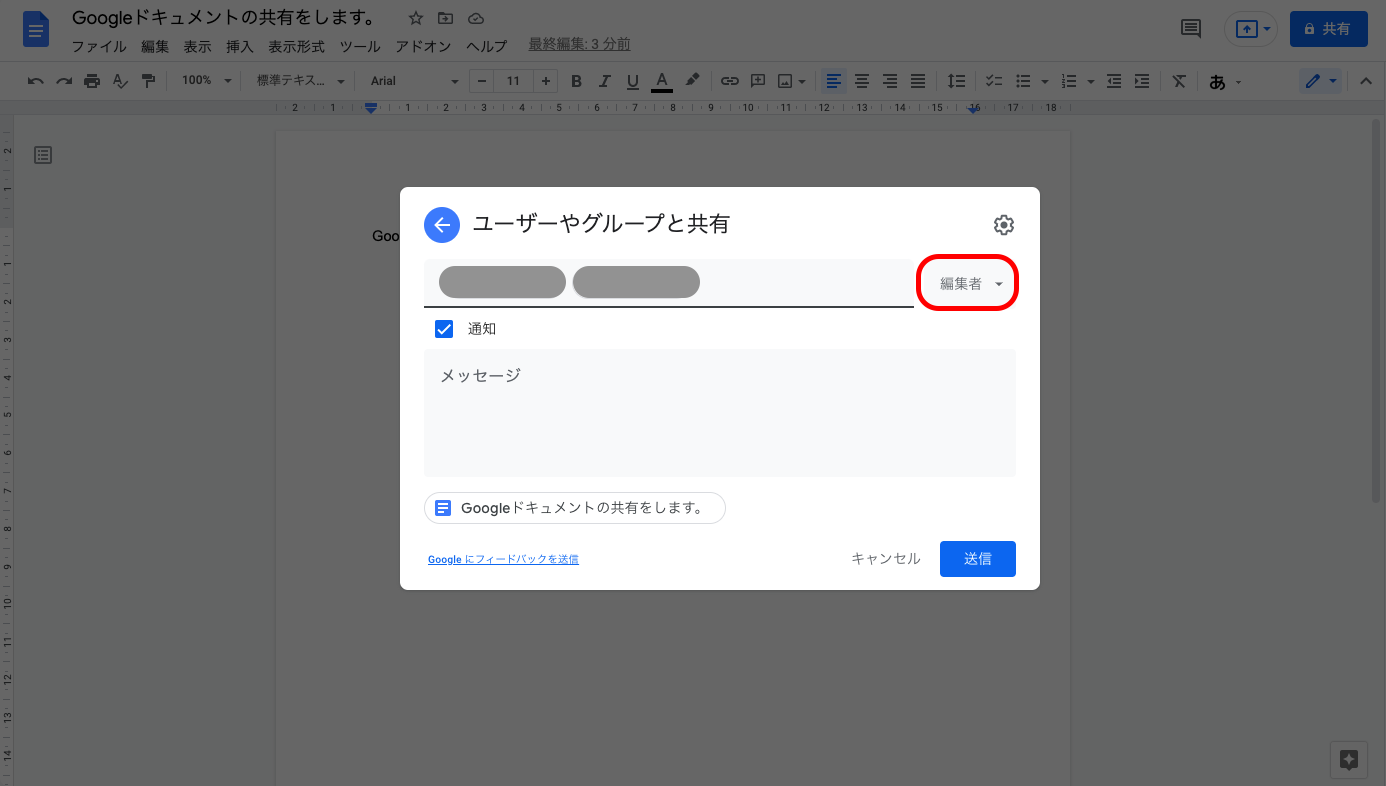Open the 編集 menu
Viewport: 1386px width, 786px height.
(x=155, y=46)
